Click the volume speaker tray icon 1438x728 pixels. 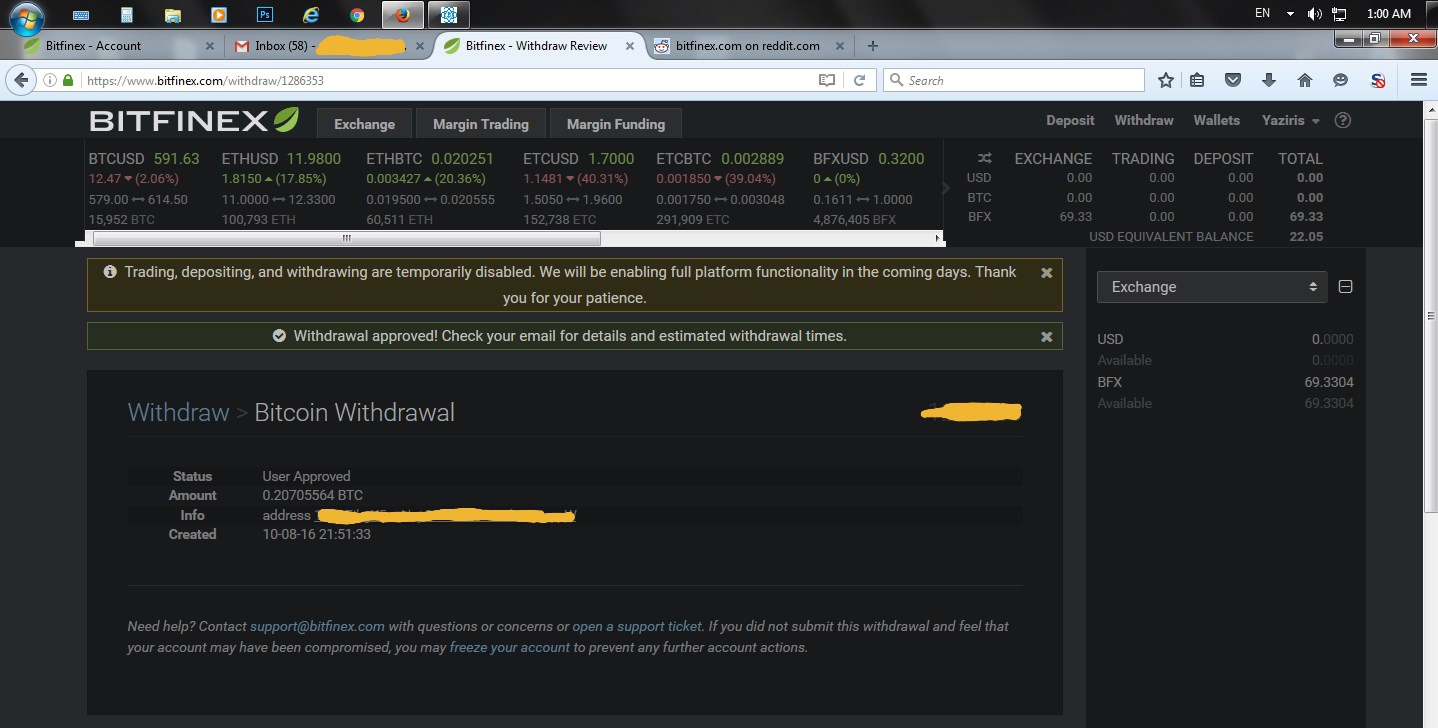pyautogui.click(x=1315, y=14)
